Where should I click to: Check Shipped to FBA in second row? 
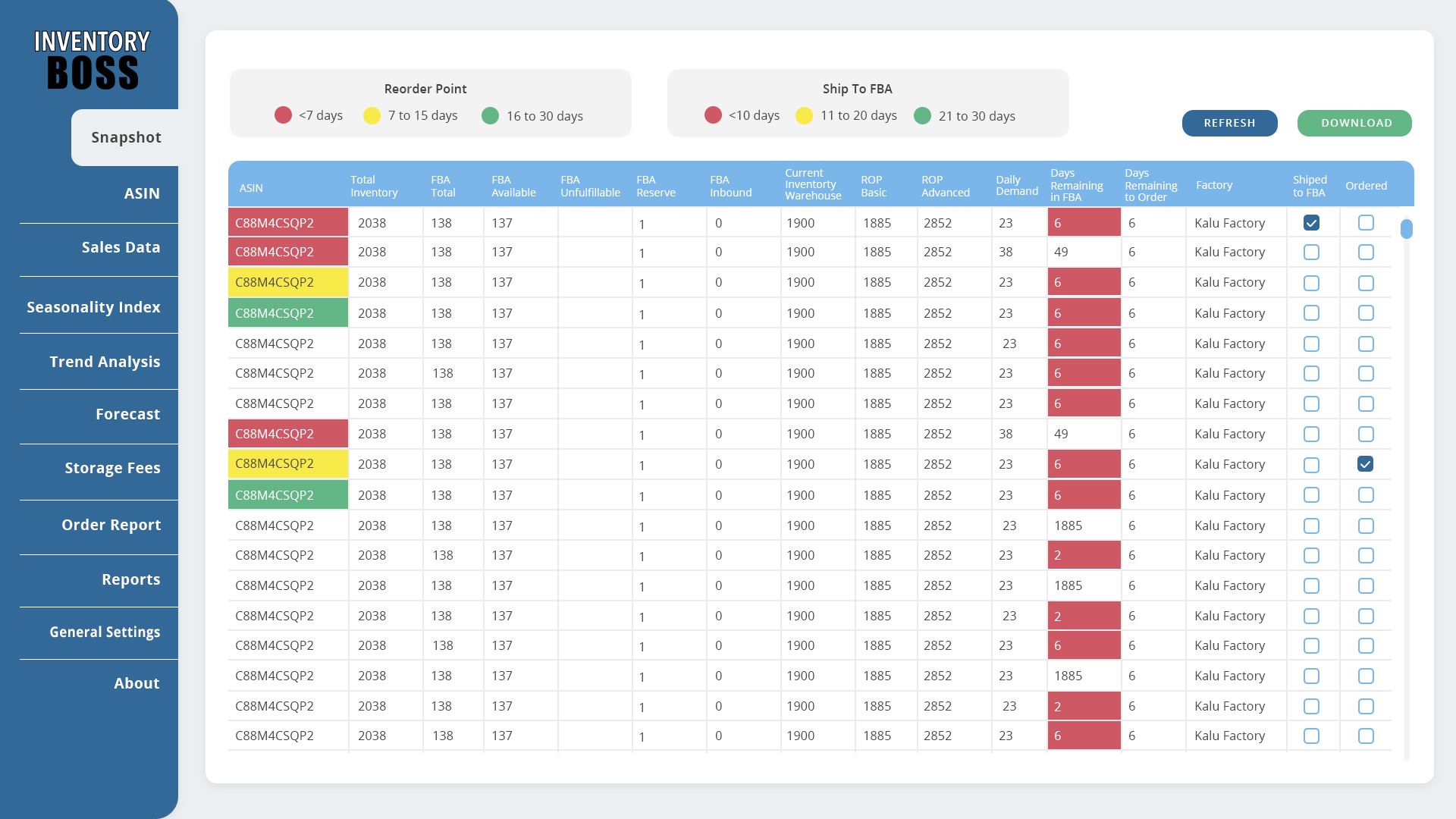coord(1311,252)
